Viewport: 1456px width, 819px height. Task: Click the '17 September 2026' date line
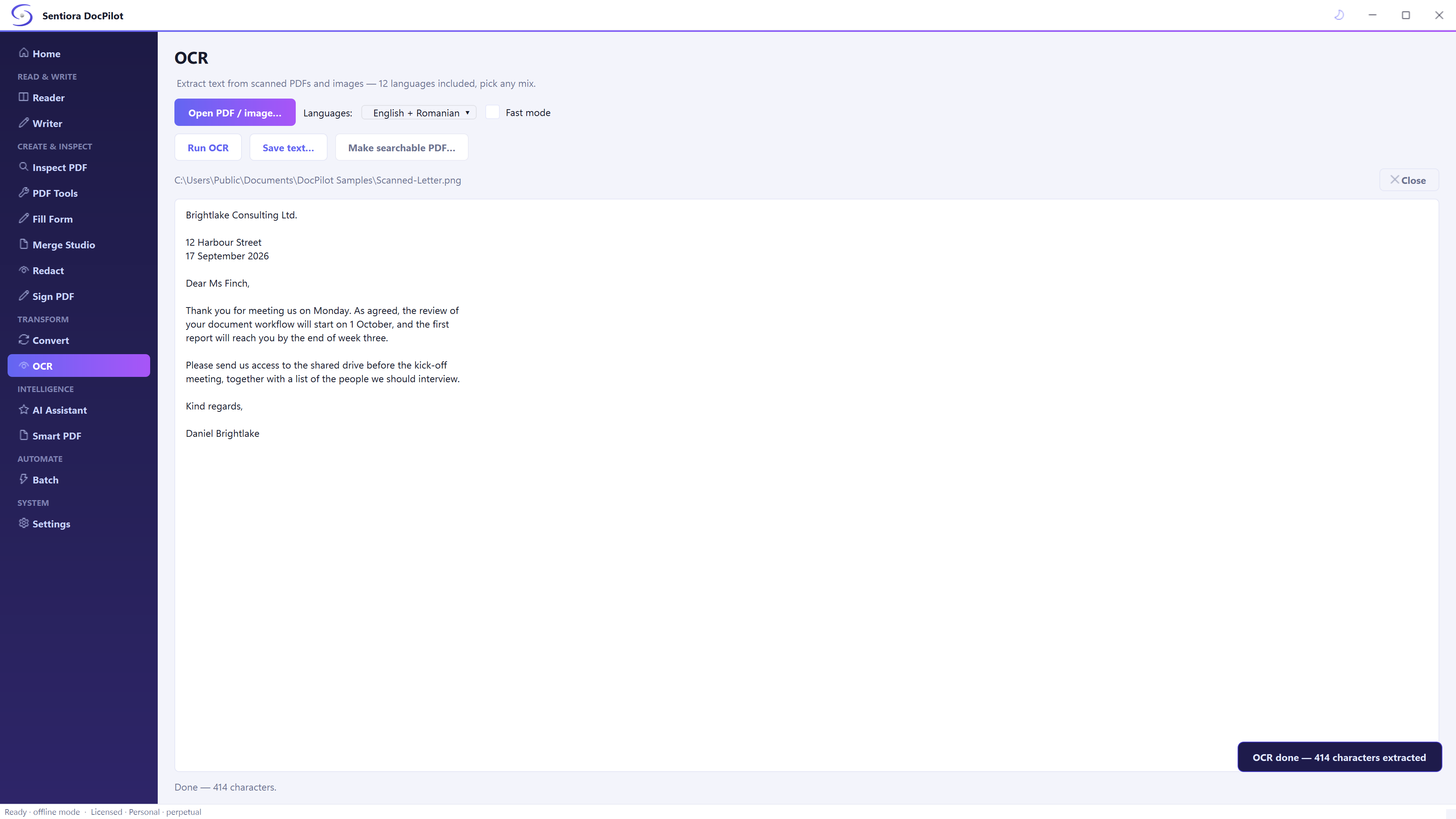[x=227, y=256]
